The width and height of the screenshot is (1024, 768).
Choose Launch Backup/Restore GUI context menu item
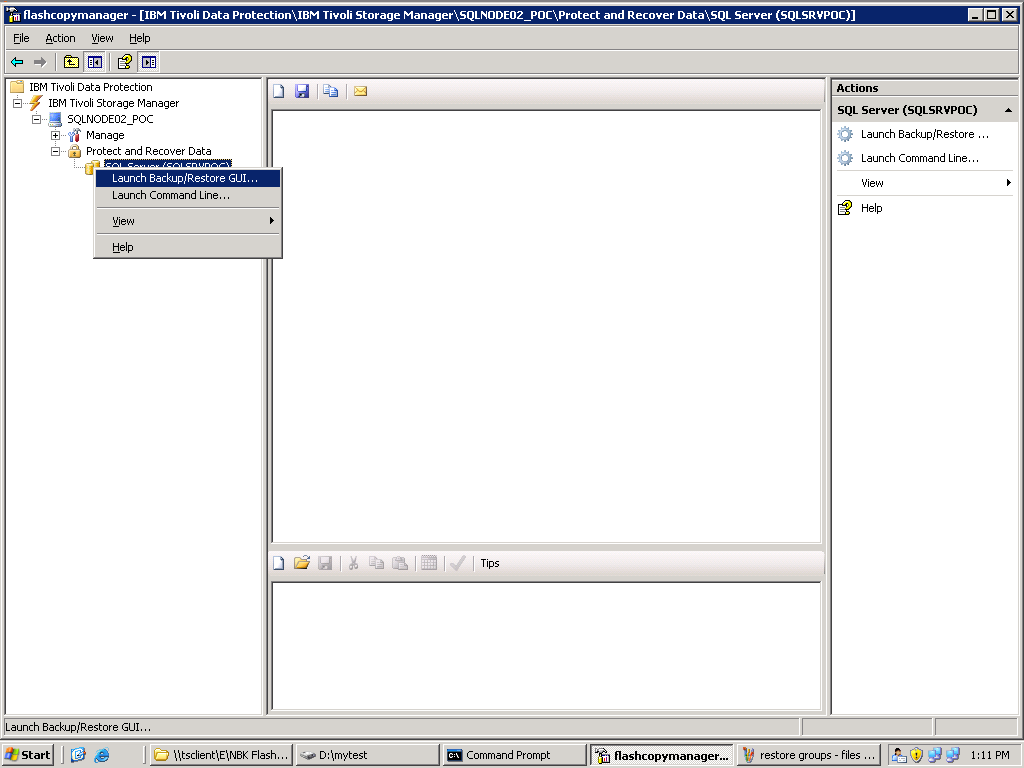click(188, 178)
